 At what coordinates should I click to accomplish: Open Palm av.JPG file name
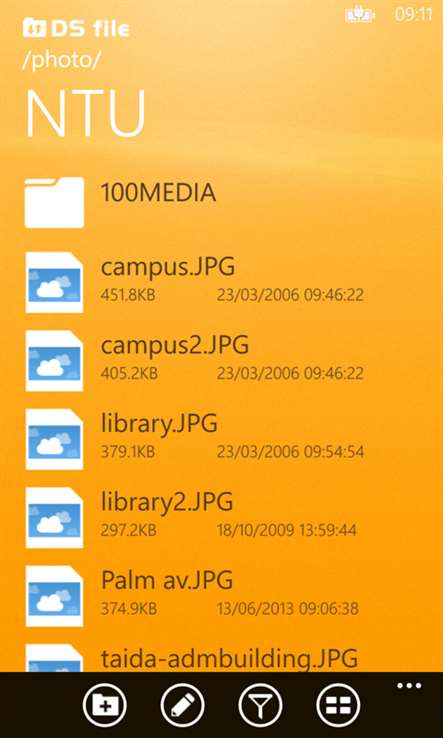coord(167,581)
